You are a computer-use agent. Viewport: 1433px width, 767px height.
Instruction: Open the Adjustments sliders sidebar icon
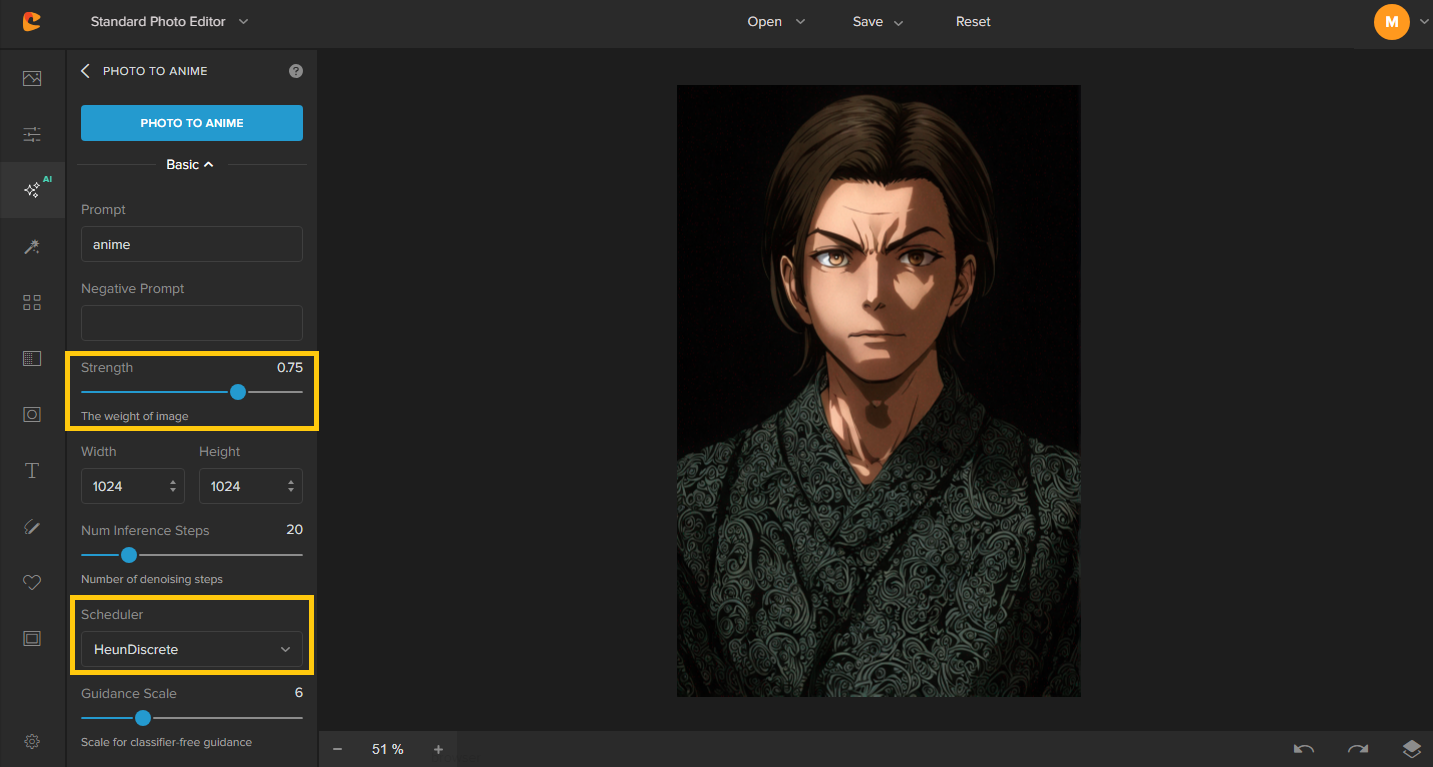[x=32, y=134]
